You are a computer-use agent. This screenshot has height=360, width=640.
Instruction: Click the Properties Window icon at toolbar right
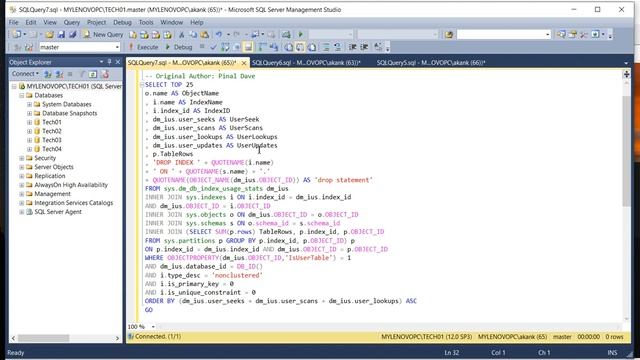pos(573,35)
